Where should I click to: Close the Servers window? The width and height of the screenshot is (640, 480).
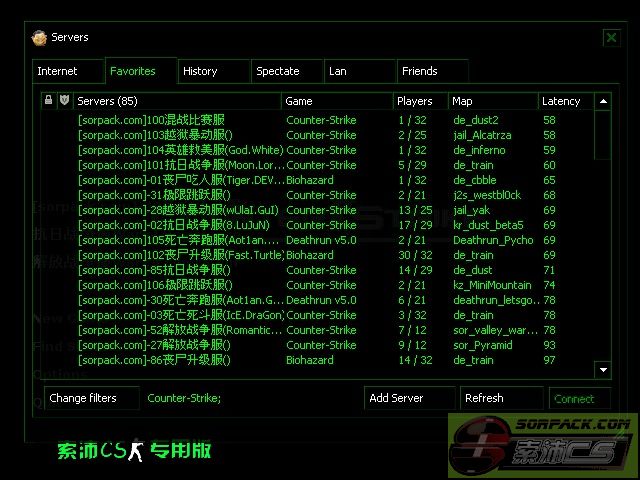pos(611,38)
